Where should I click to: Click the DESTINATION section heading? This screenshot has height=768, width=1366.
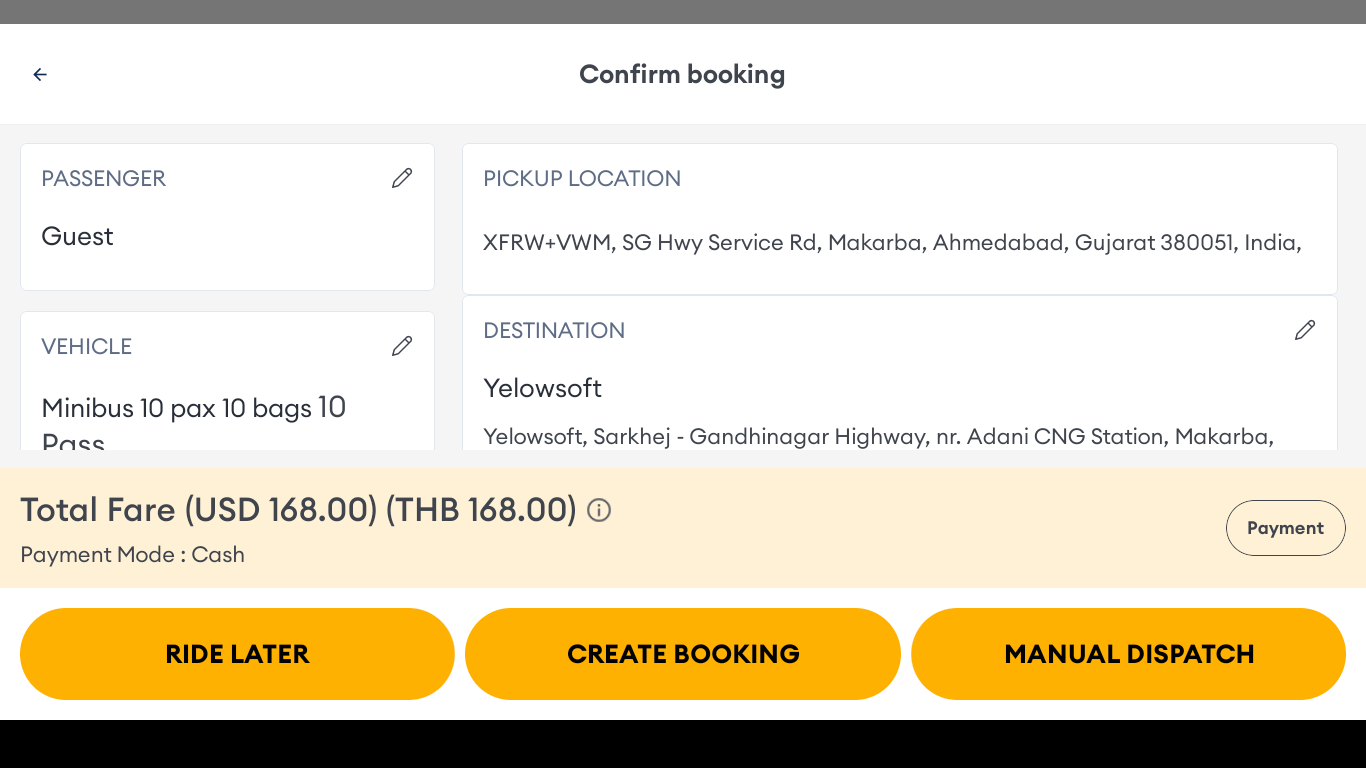[554, 331]
